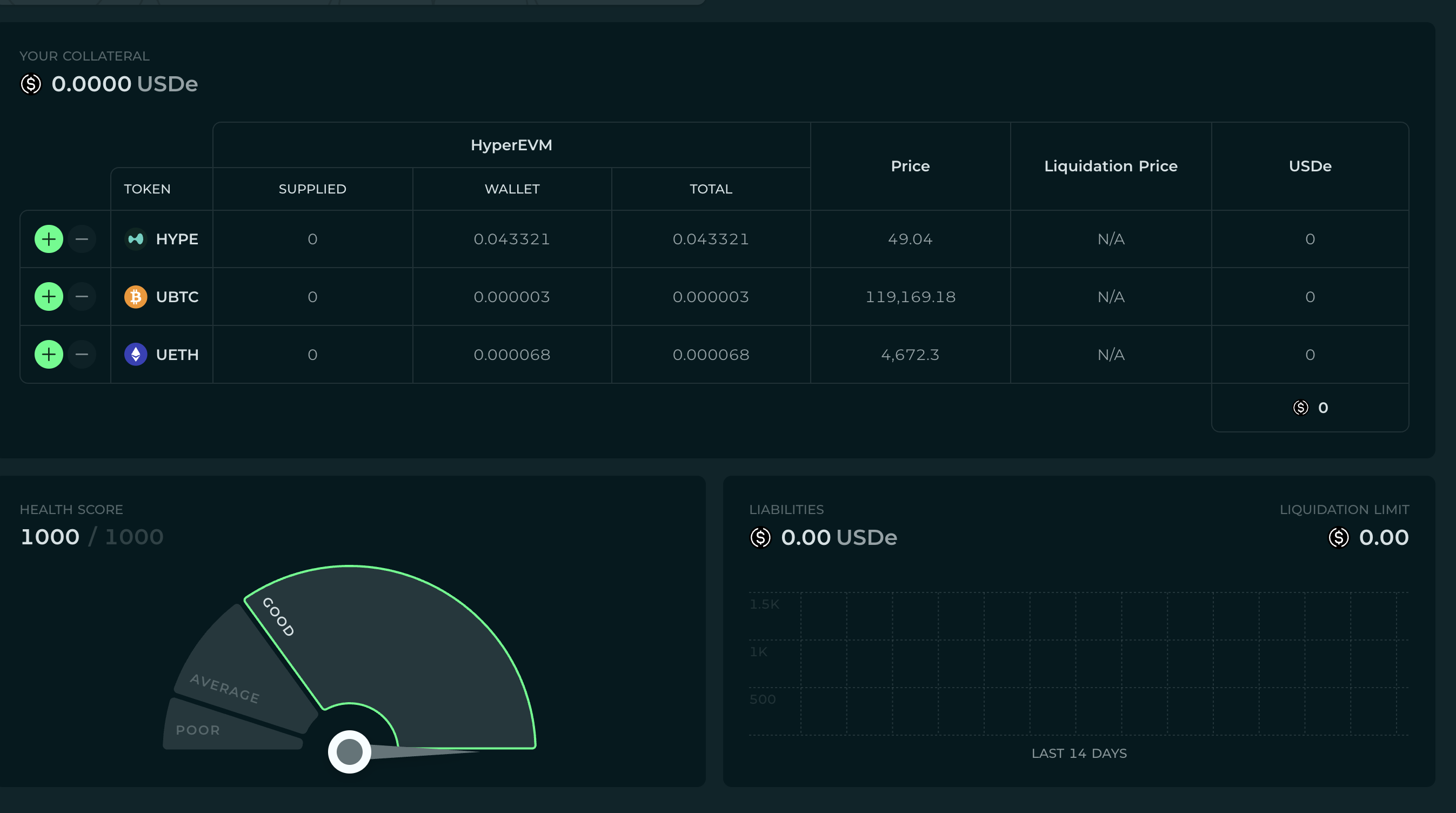
Task: Click the green plus button for HYPE
Action: coord(49,239)
